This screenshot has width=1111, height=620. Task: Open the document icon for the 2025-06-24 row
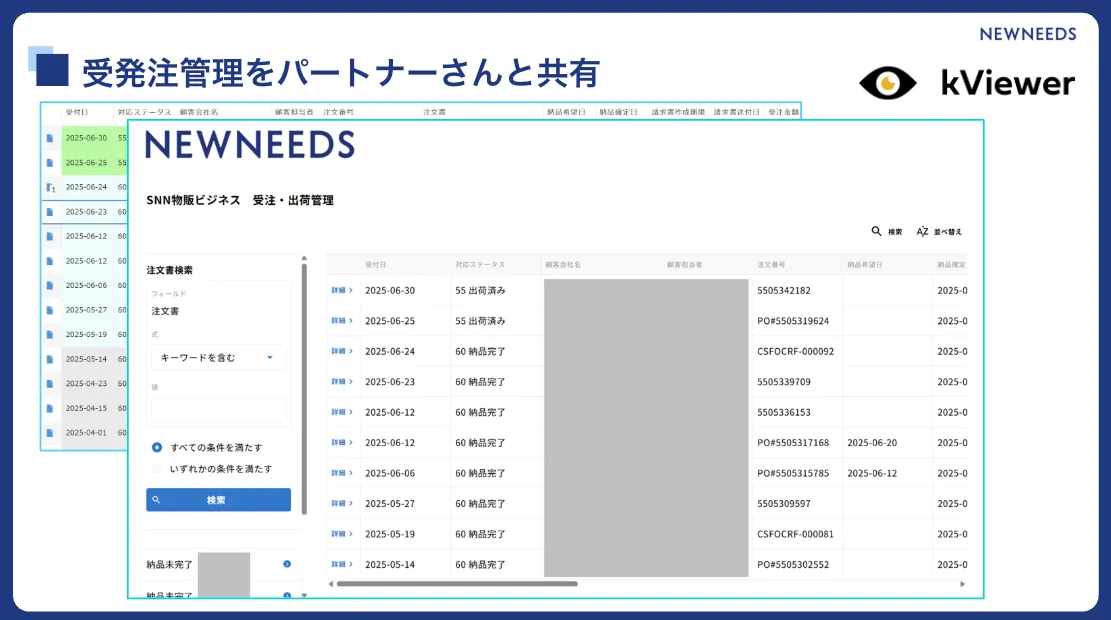click(x=50, y=187)
